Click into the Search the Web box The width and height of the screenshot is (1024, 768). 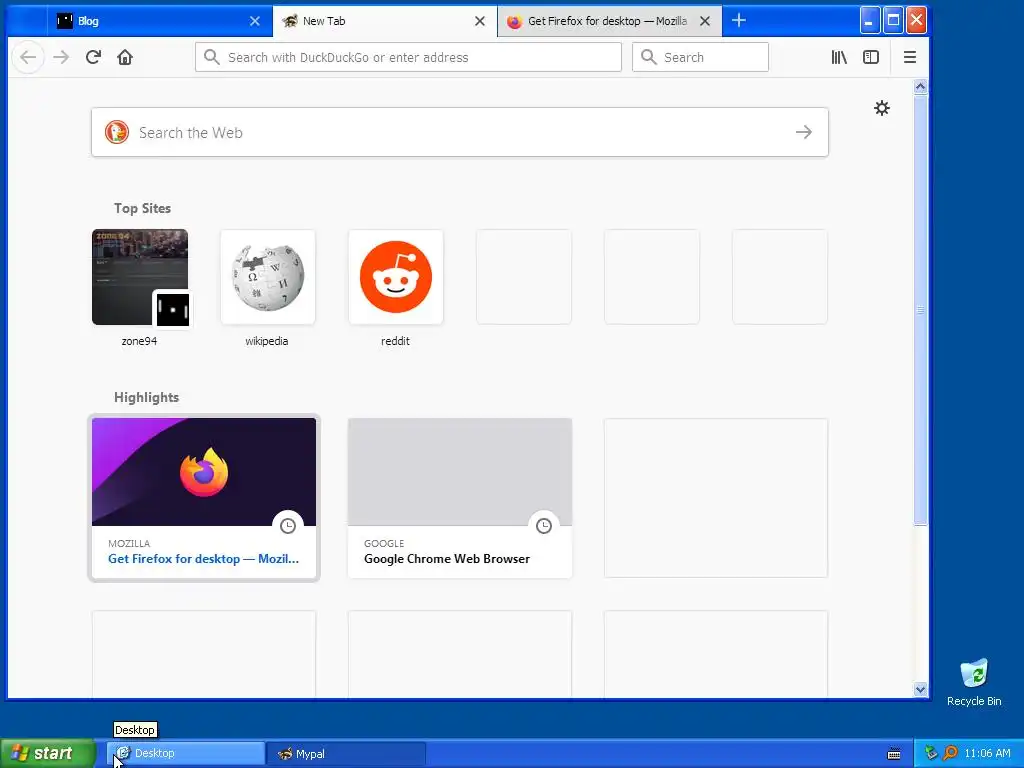pyautogui.click(x=460, y=133)
